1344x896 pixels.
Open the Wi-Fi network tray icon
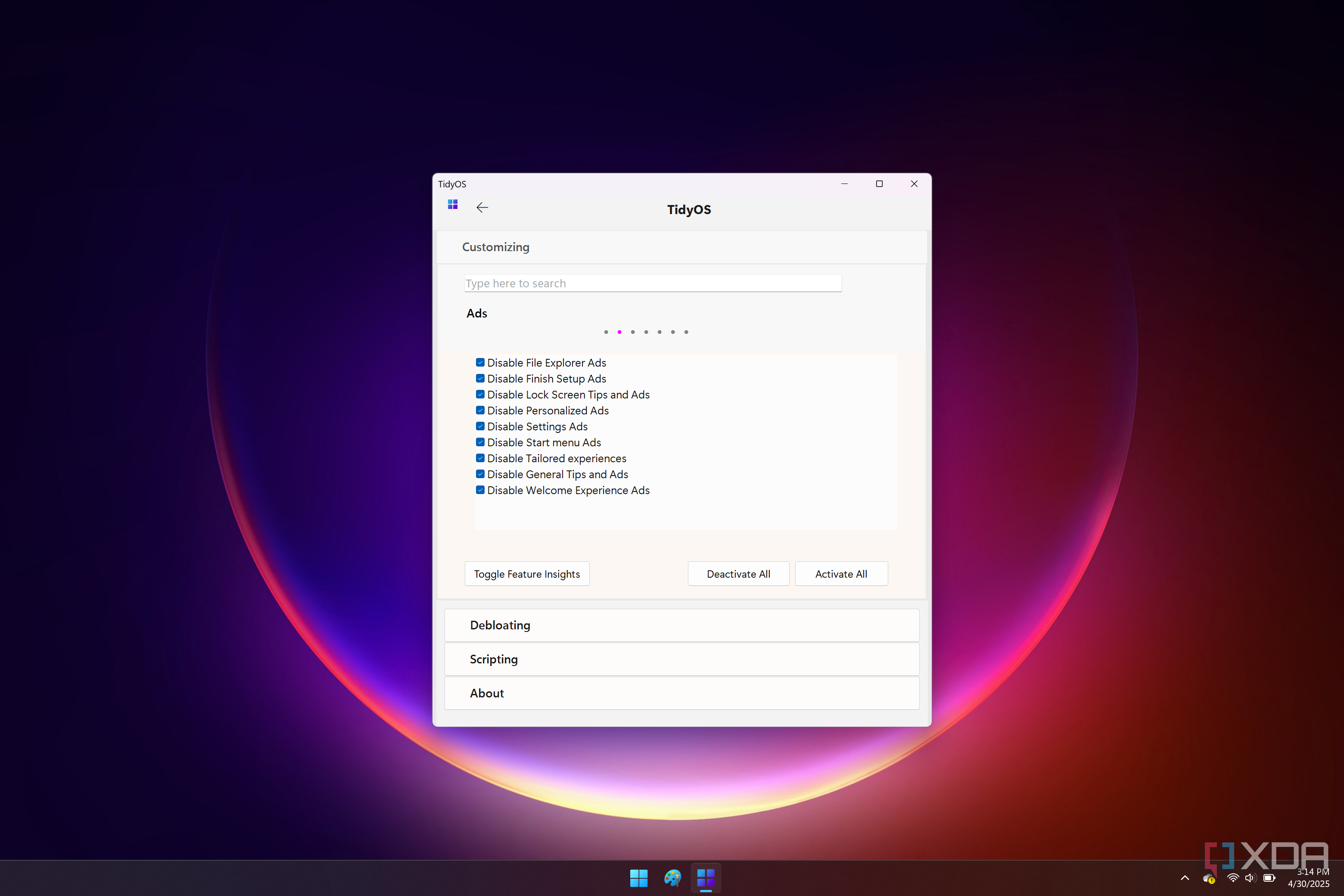pyautogui.click(x=1232, y=878)
